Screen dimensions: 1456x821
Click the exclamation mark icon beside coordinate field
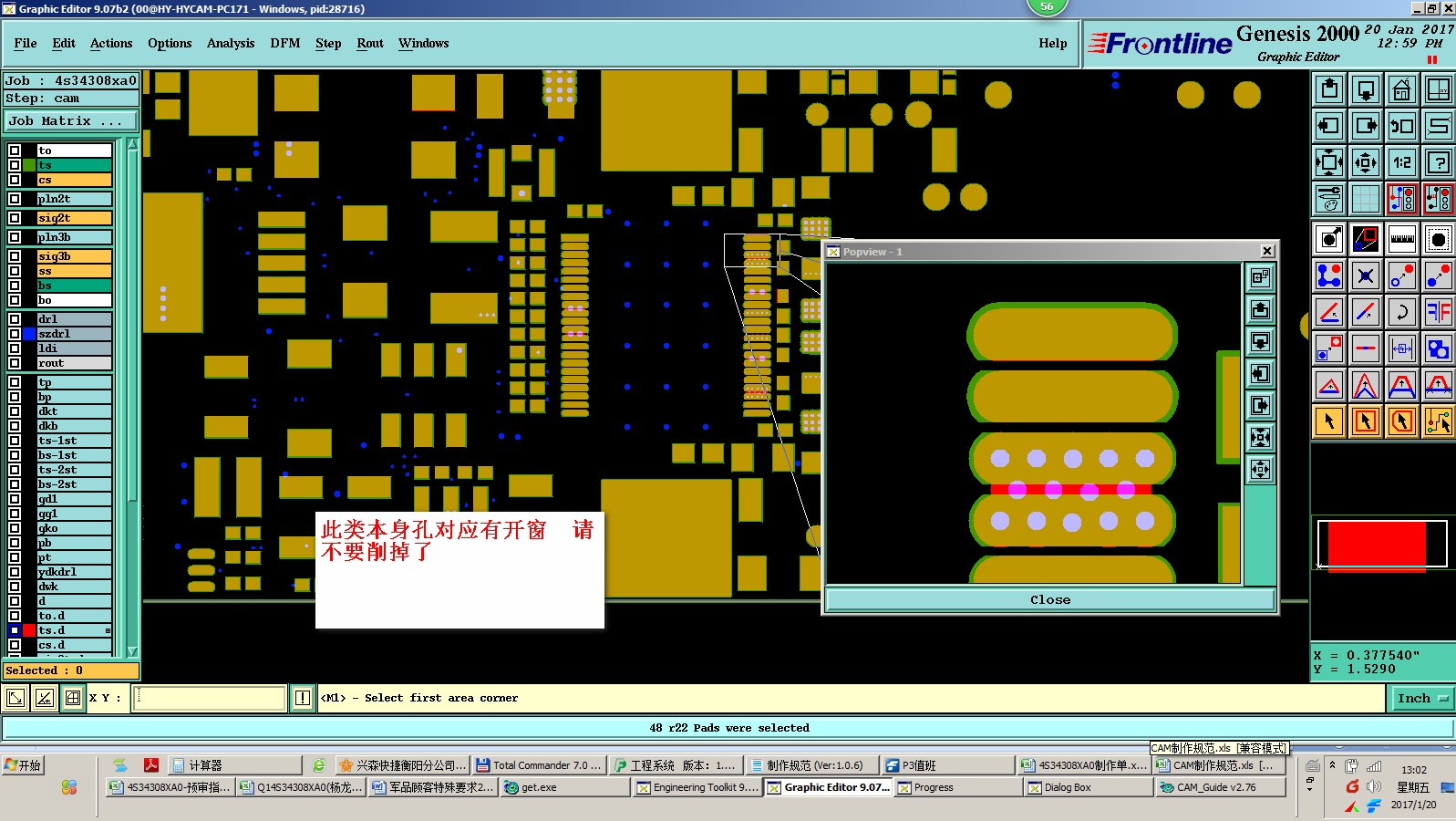(303, 698)
